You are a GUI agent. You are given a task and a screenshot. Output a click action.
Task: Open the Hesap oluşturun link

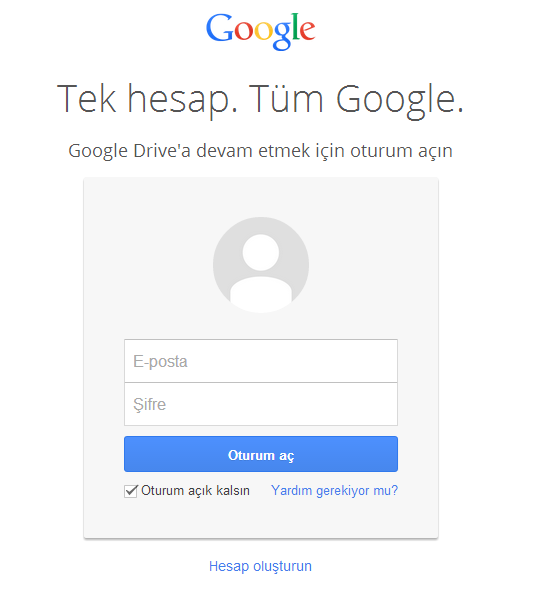[260, 566]
